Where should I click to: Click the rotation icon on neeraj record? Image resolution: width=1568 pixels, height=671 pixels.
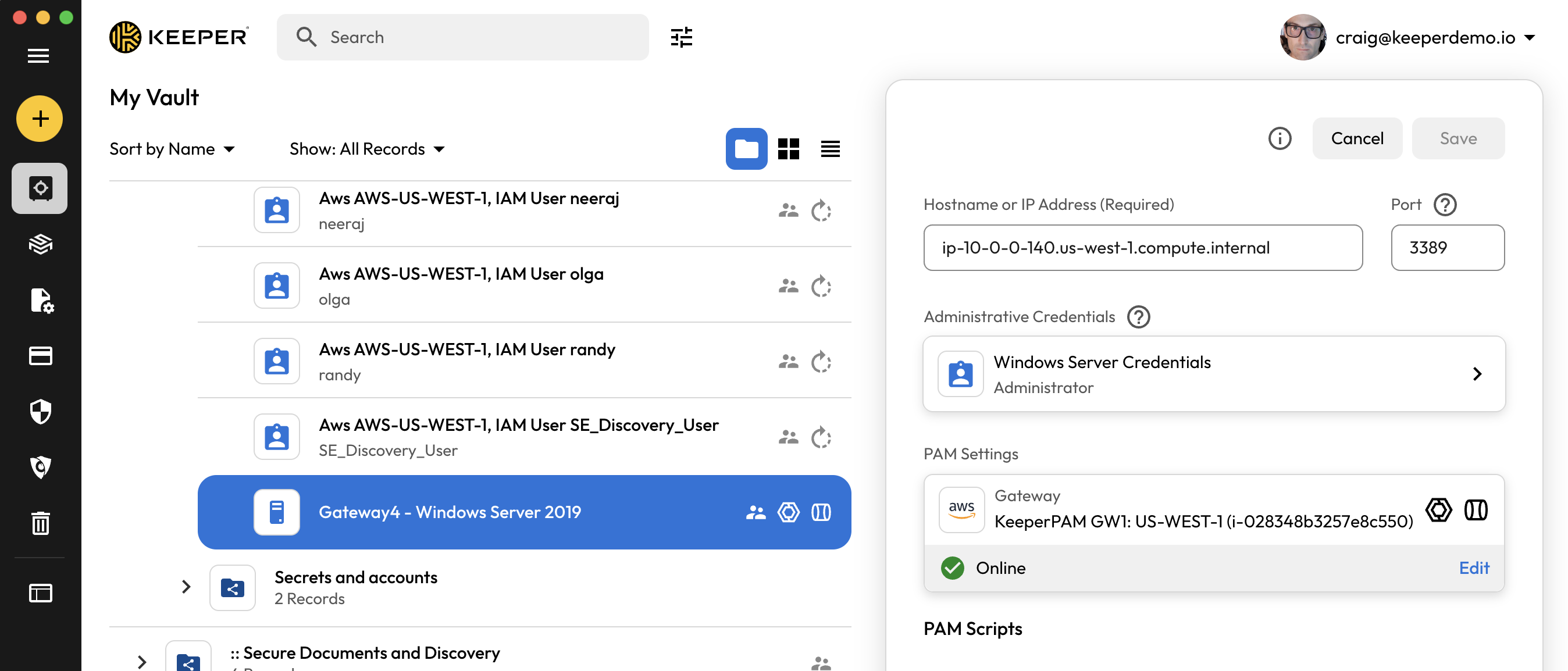point(821,210)
